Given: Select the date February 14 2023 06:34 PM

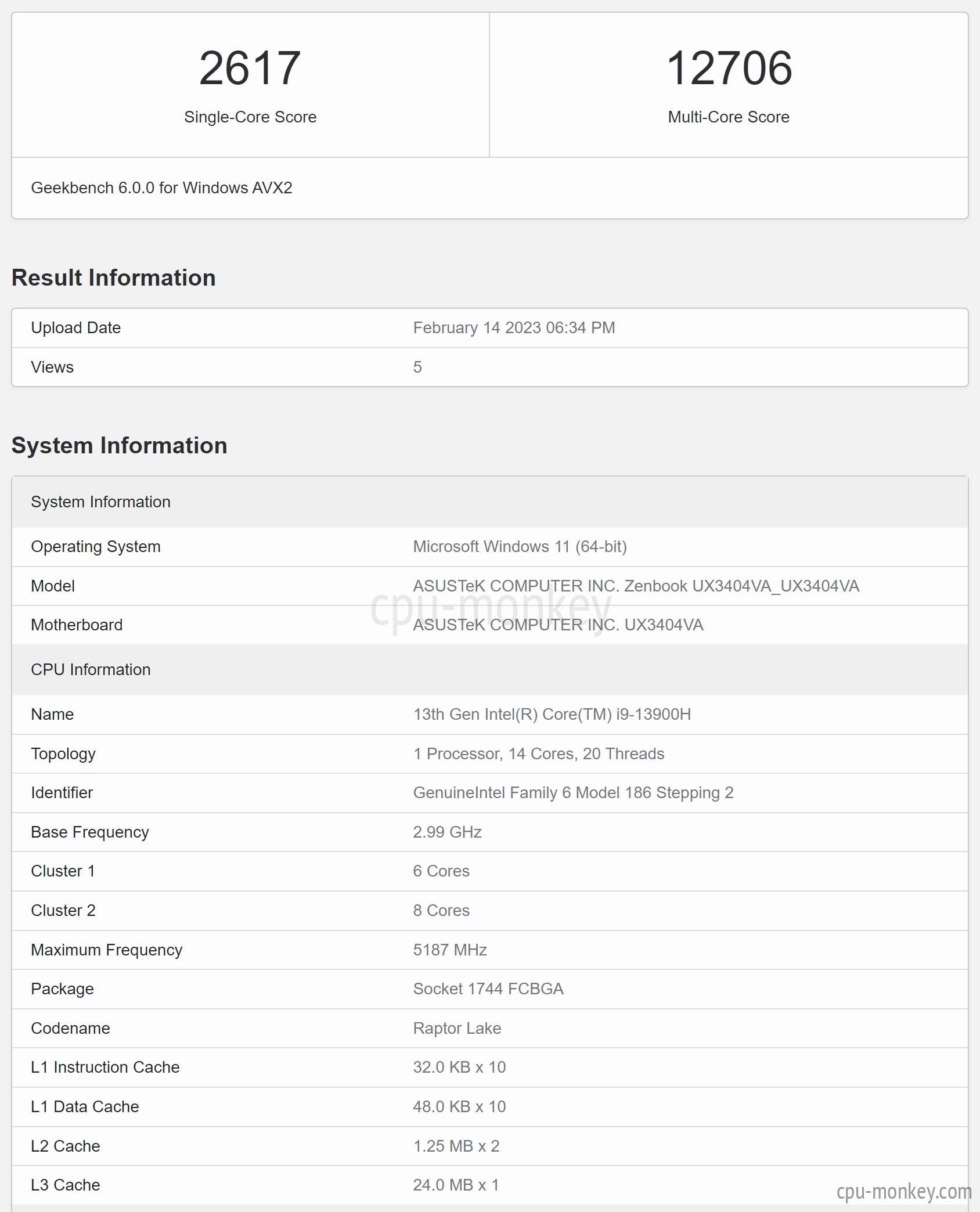Looking at the screenshot, I should point(514,327).
